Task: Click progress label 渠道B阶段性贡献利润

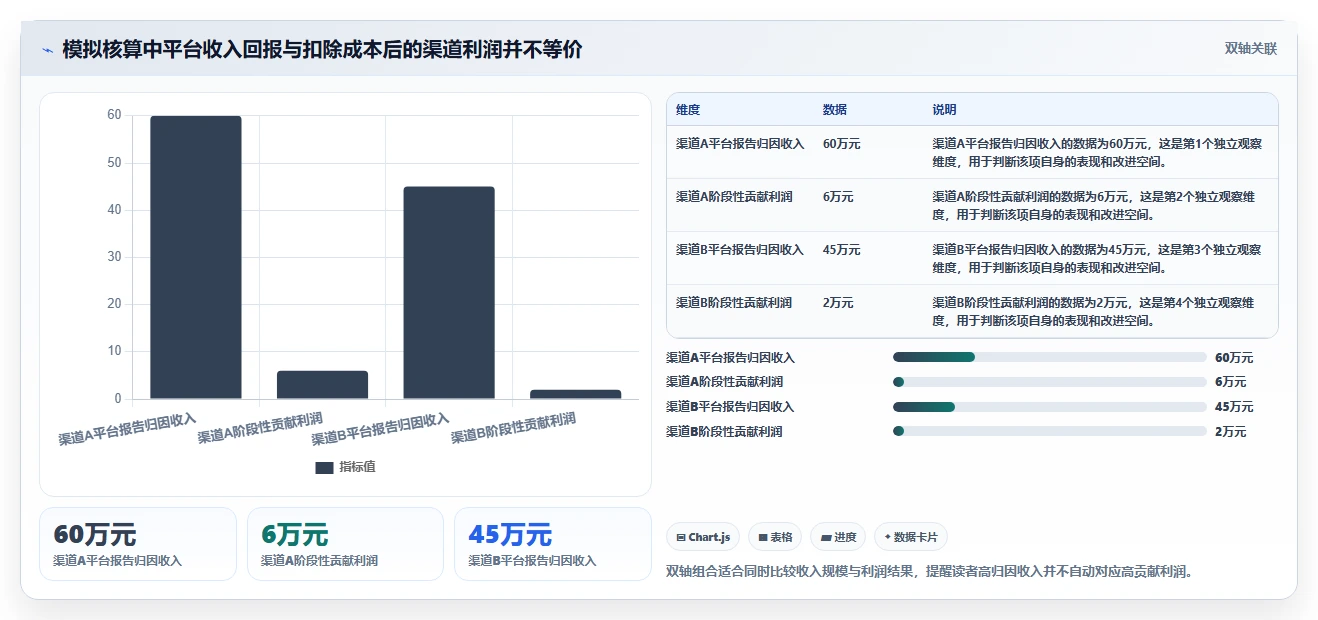Action: [724, 432]
